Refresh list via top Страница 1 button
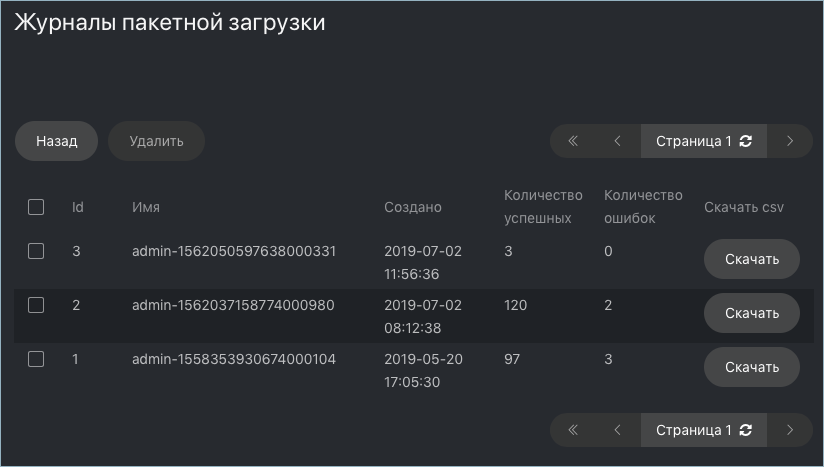The height and width of the screenshot is (467, 824). 704,141
